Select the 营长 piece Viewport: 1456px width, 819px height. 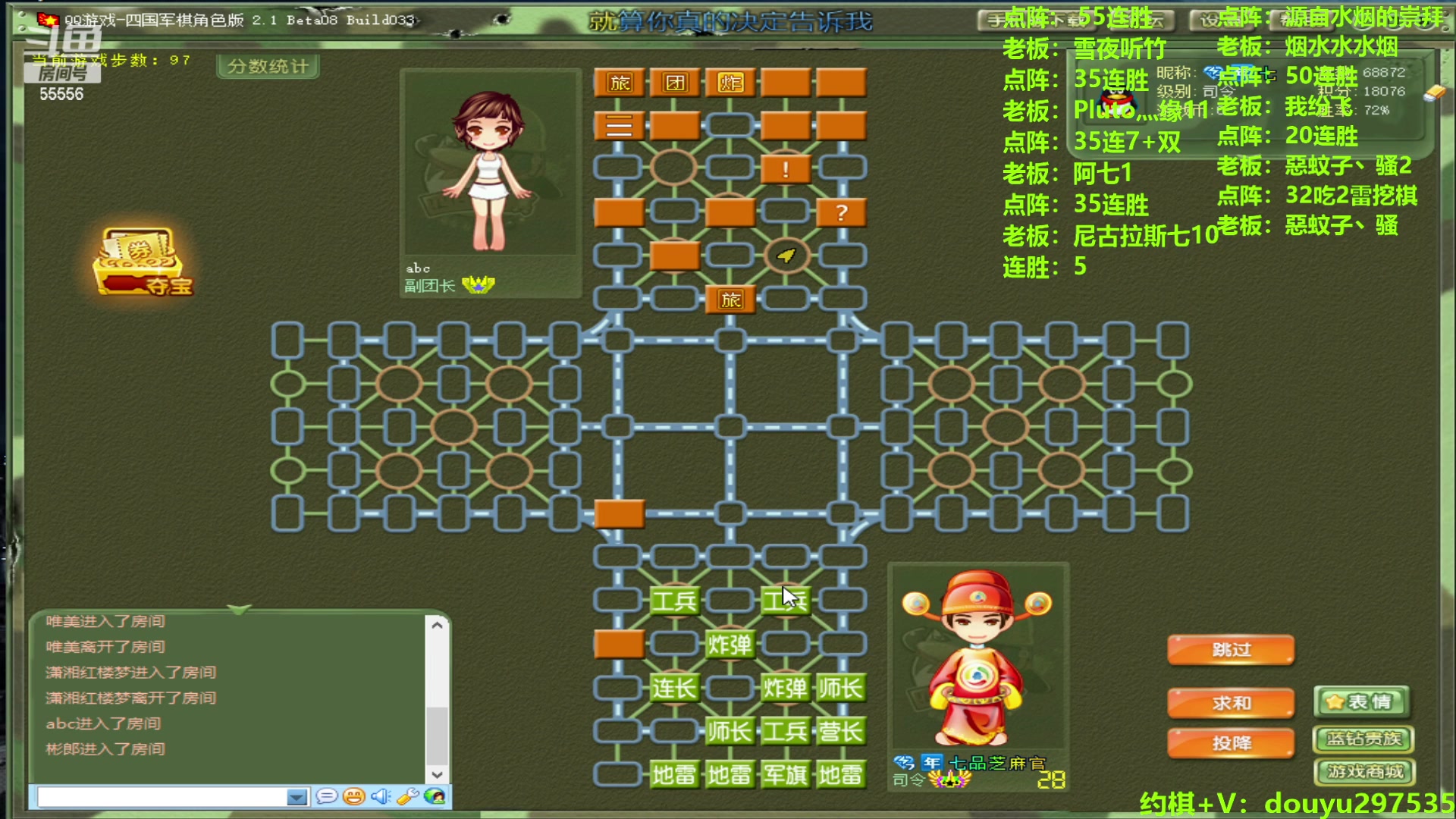[840, 732]
